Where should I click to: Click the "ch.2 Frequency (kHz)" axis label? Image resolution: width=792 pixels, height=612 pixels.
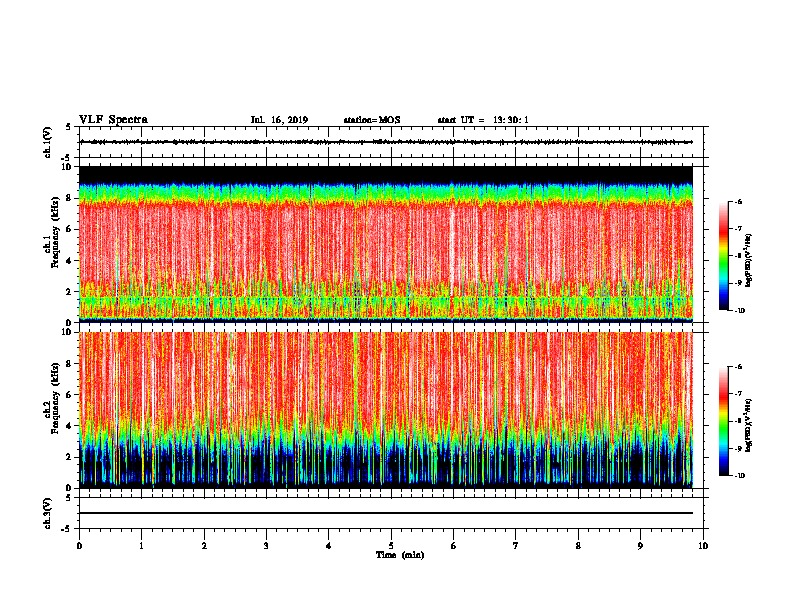(53, 398)
